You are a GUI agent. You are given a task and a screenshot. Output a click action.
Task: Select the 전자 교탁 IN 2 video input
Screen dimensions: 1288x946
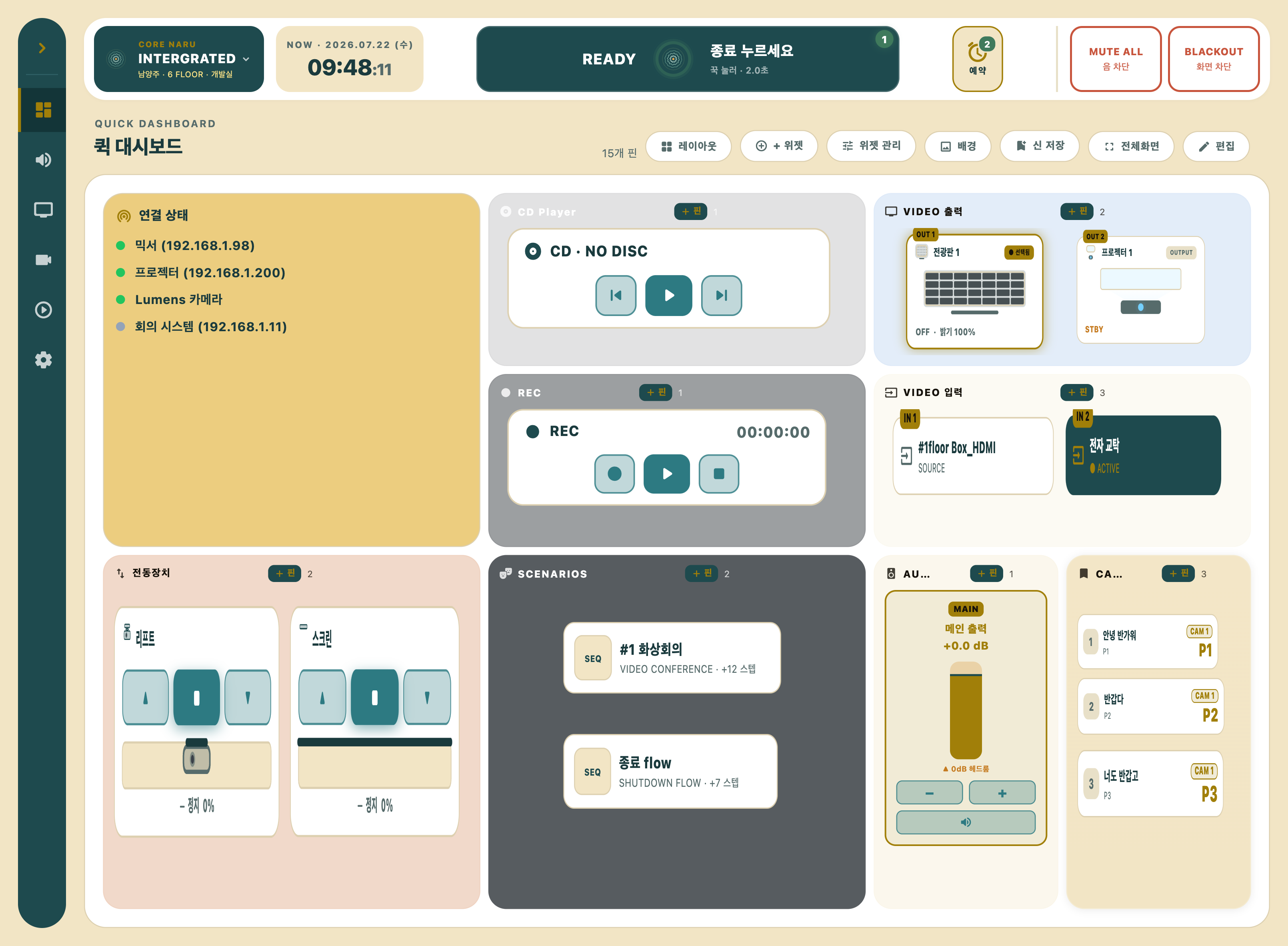click(x=1143, y=455)
